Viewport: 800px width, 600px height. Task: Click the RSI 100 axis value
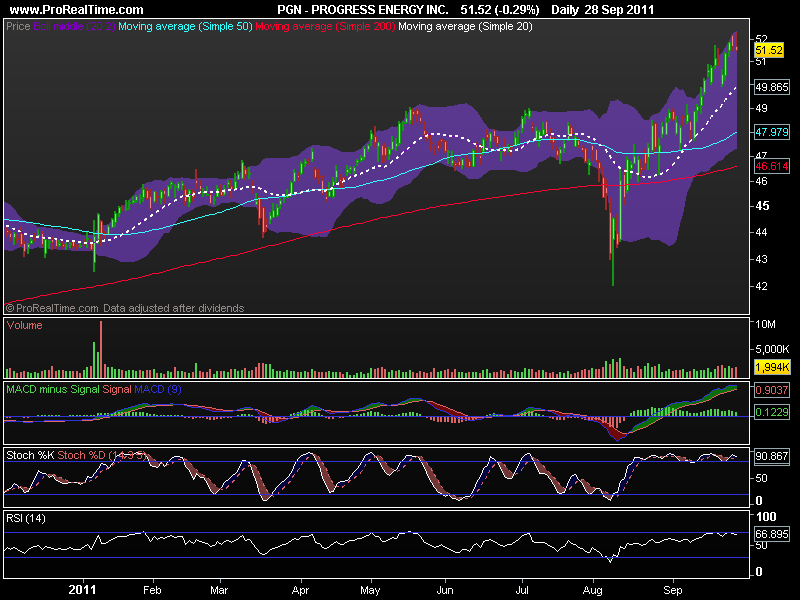click(x=766, y=517)
